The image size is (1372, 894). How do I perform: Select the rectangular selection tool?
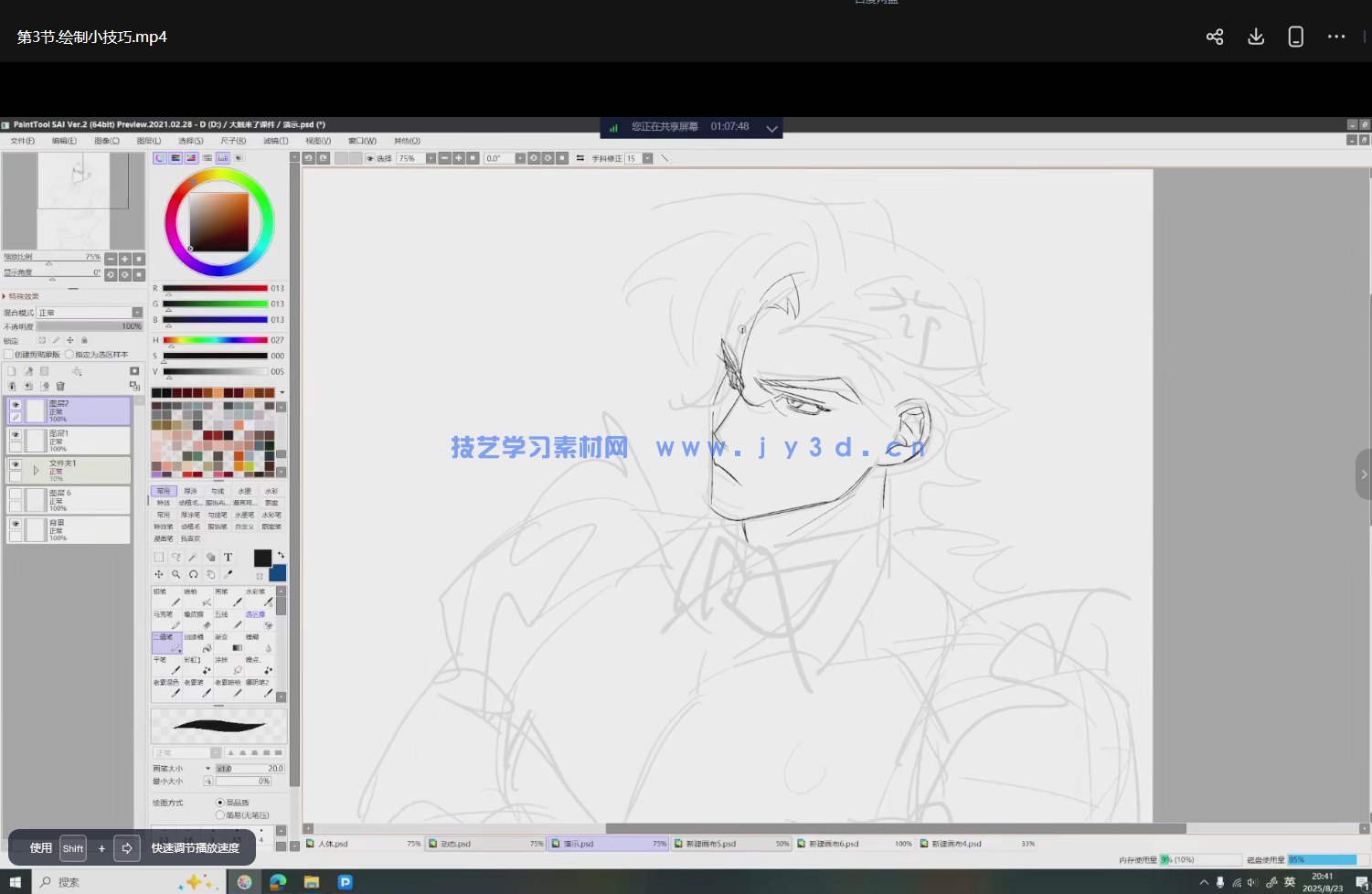[159, 557]
